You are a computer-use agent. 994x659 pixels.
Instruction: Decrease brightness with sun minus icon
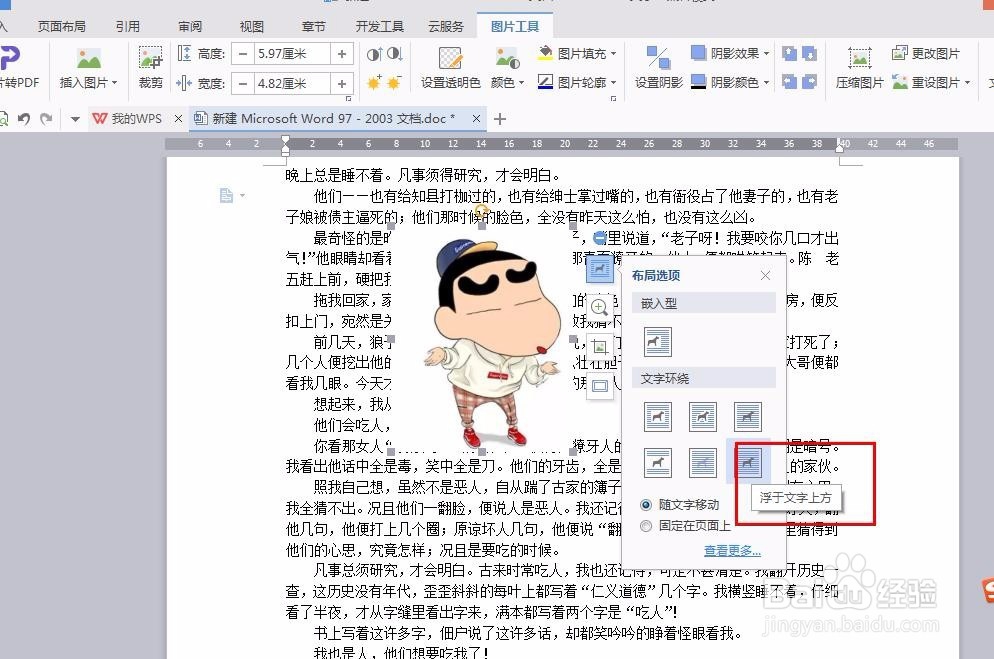[394, 82]
